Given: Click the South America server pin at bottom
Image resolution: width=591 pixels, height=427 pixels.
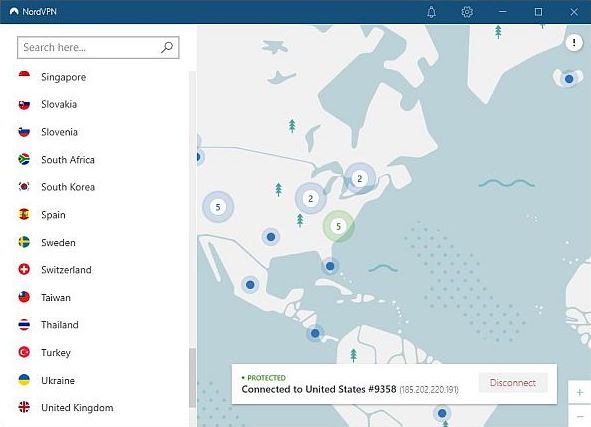Looking at the screenshot, I should click(442, 413).
